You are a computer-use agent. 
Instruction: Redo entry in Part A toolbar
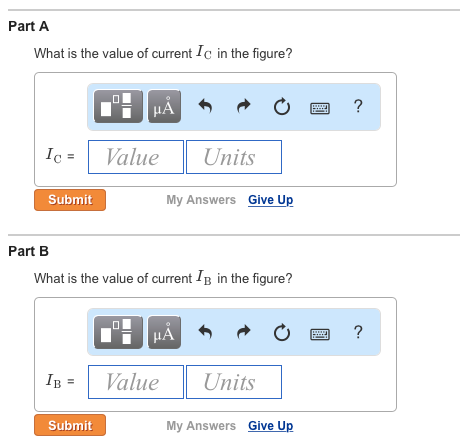click(244, 106)
